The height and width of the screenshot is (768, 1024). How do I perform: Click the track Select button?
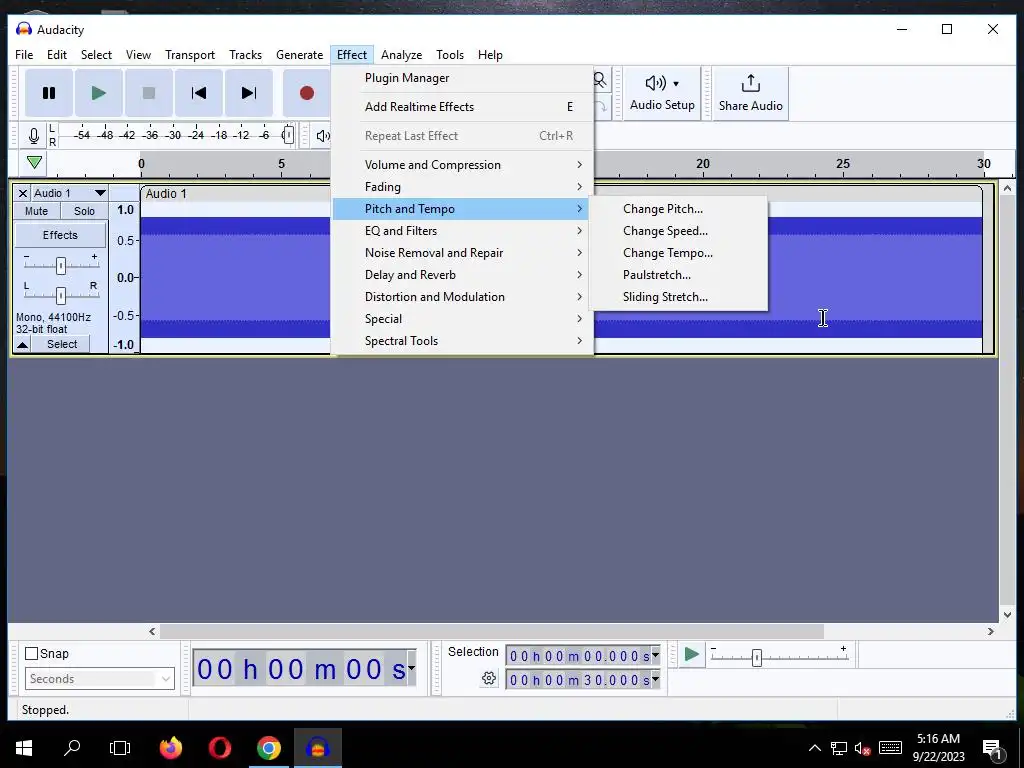62,344
